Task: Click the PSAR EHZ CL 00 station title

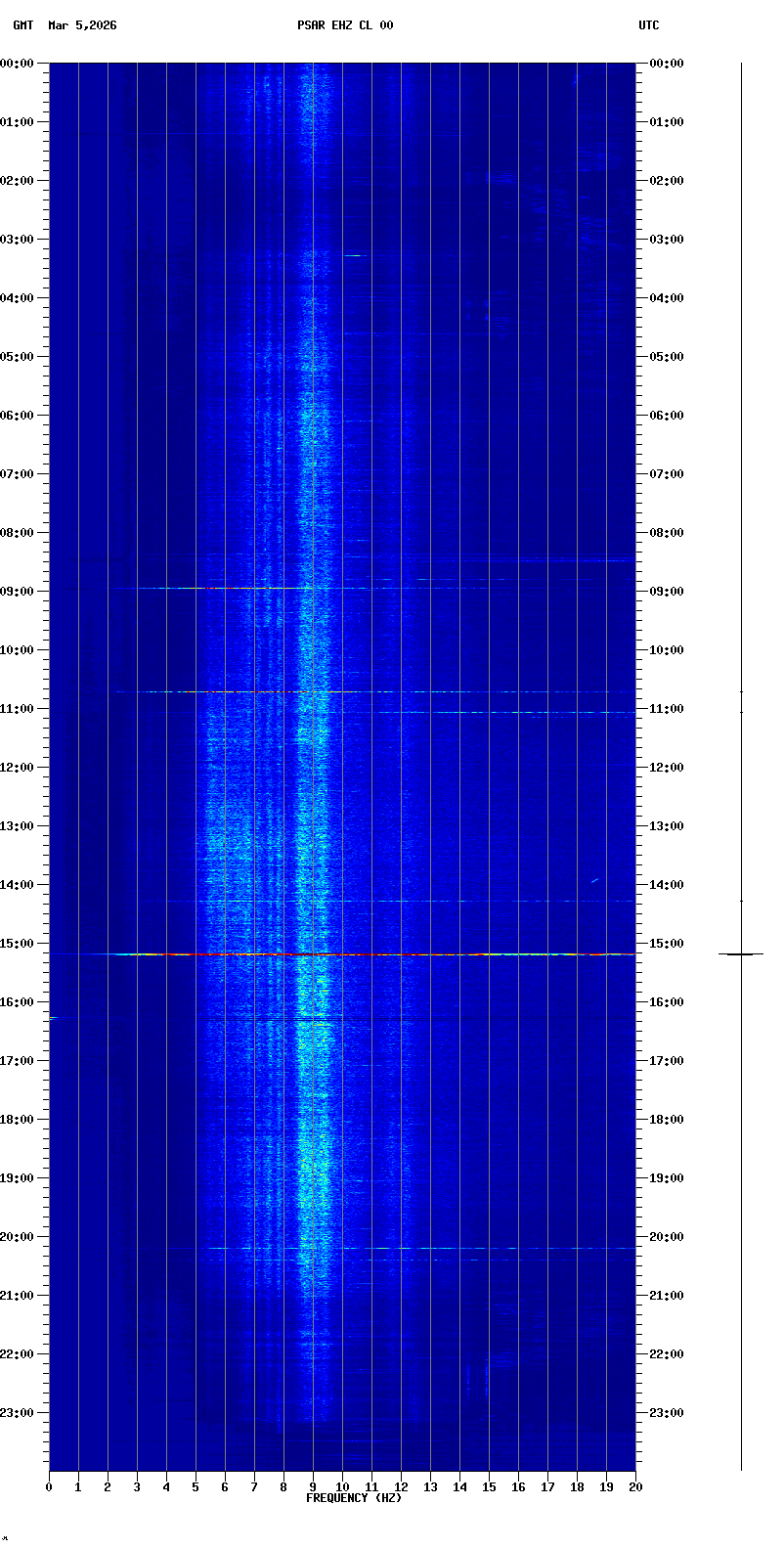Action: 345,25
